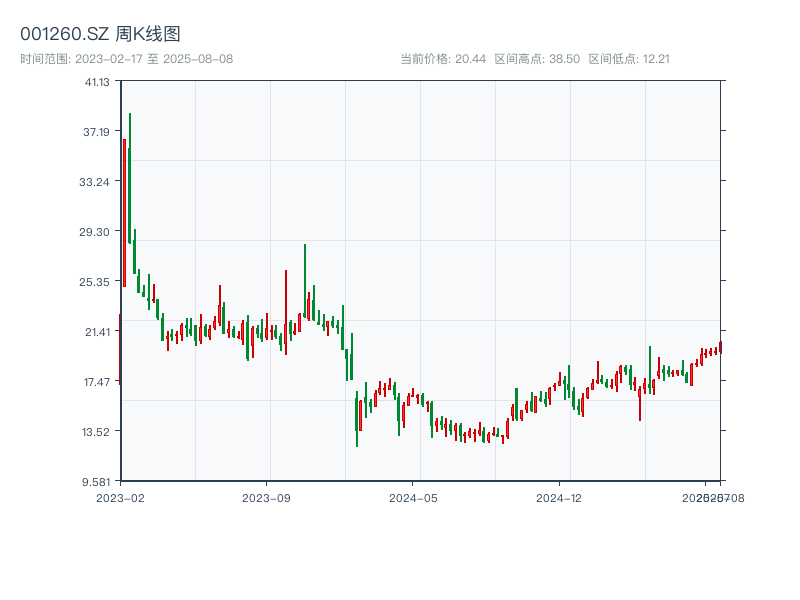This screenshot has height=600, width=800.
Task: Select the 2023-09 x-axis date label
Action: [270, 497]
